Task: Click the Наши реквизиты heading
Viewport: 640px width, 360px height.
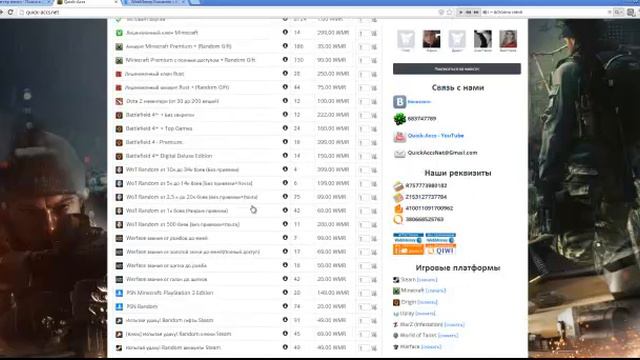Action: point(458,173)
